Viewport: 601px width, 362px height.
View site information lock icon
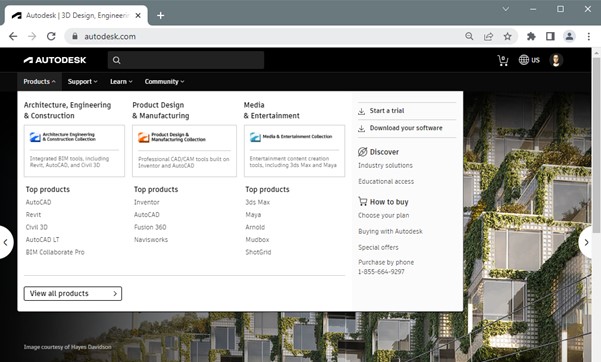click(75, 36)
